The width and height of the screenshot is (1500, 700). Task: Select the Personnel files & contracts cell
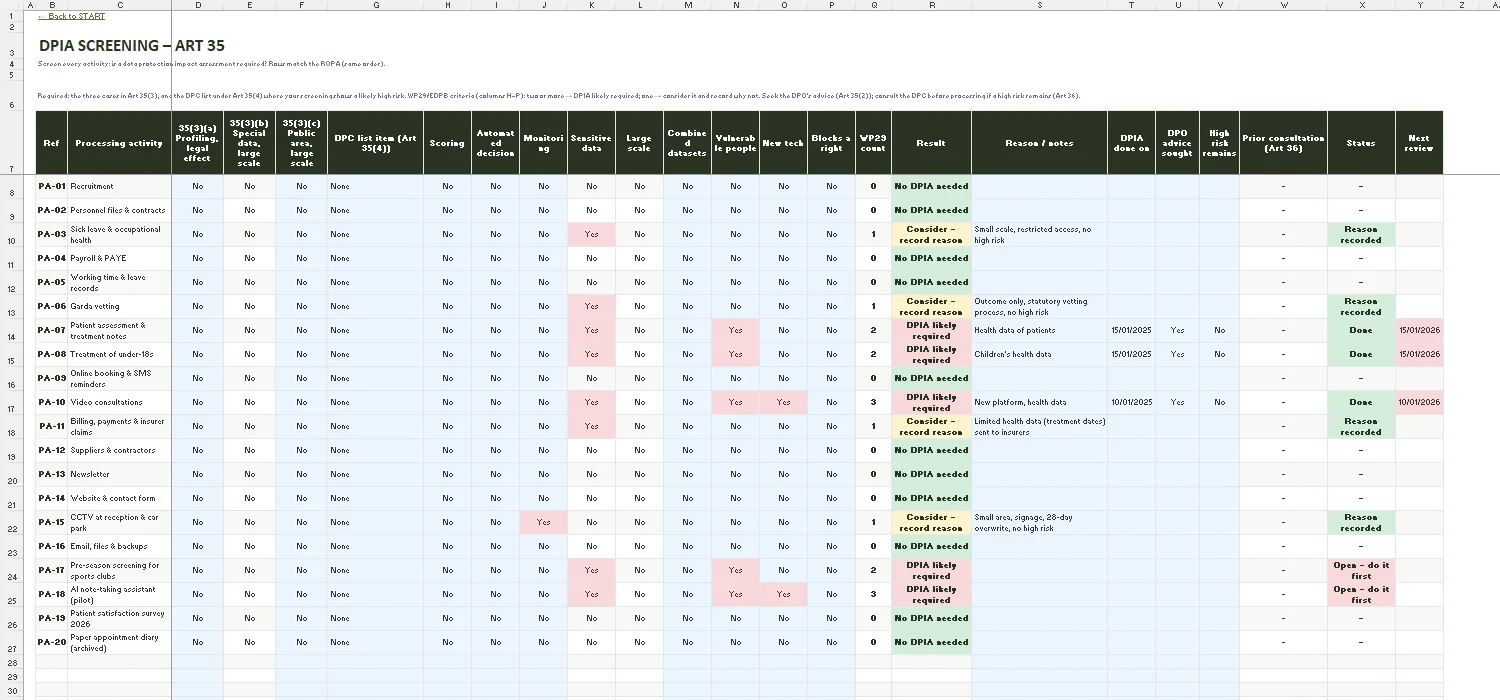pos(120,211)
